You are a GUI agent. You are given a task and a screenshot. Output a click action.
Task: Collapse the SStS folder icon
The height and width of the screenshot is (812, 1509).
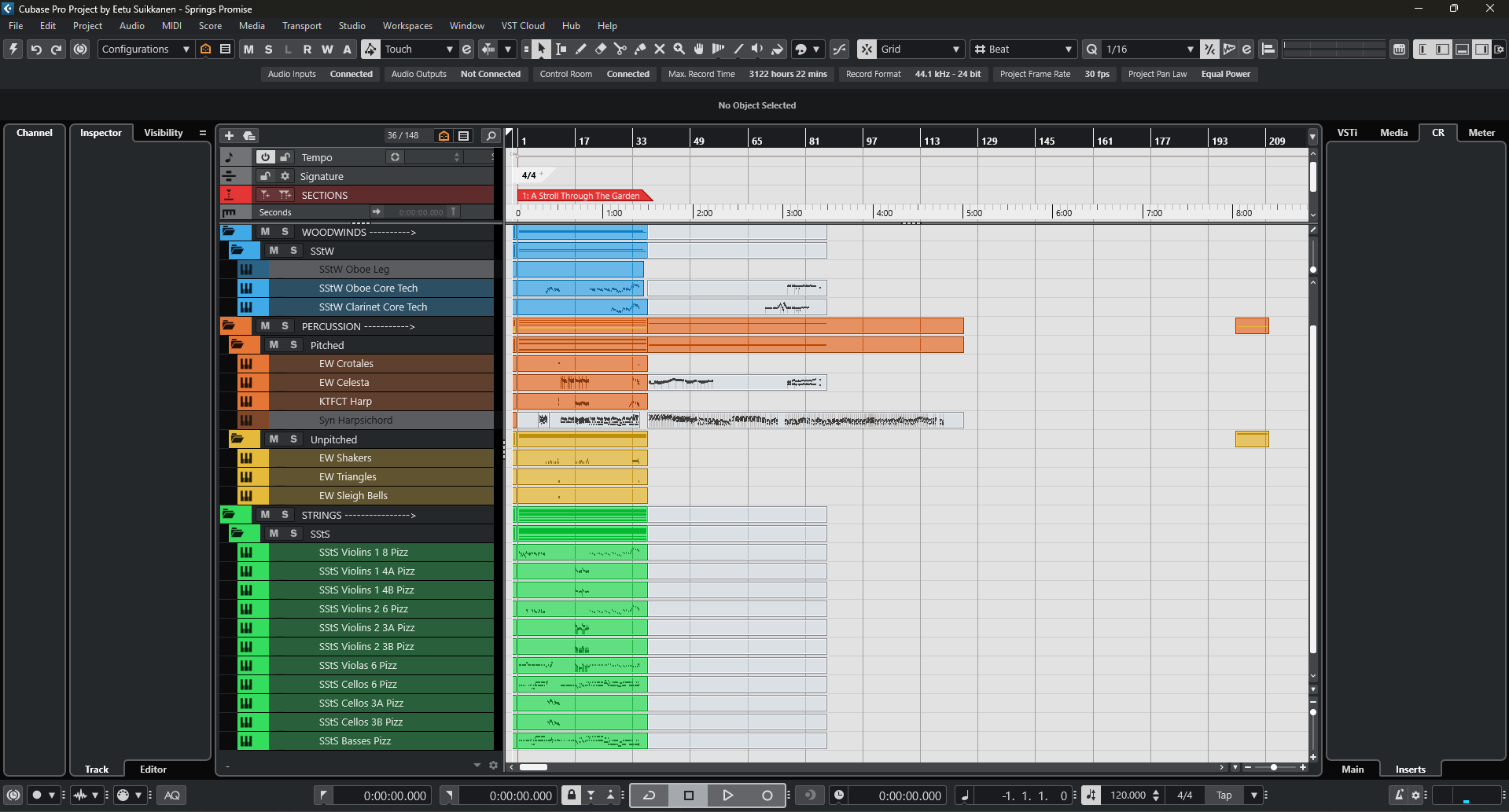(x=237, y=534)
